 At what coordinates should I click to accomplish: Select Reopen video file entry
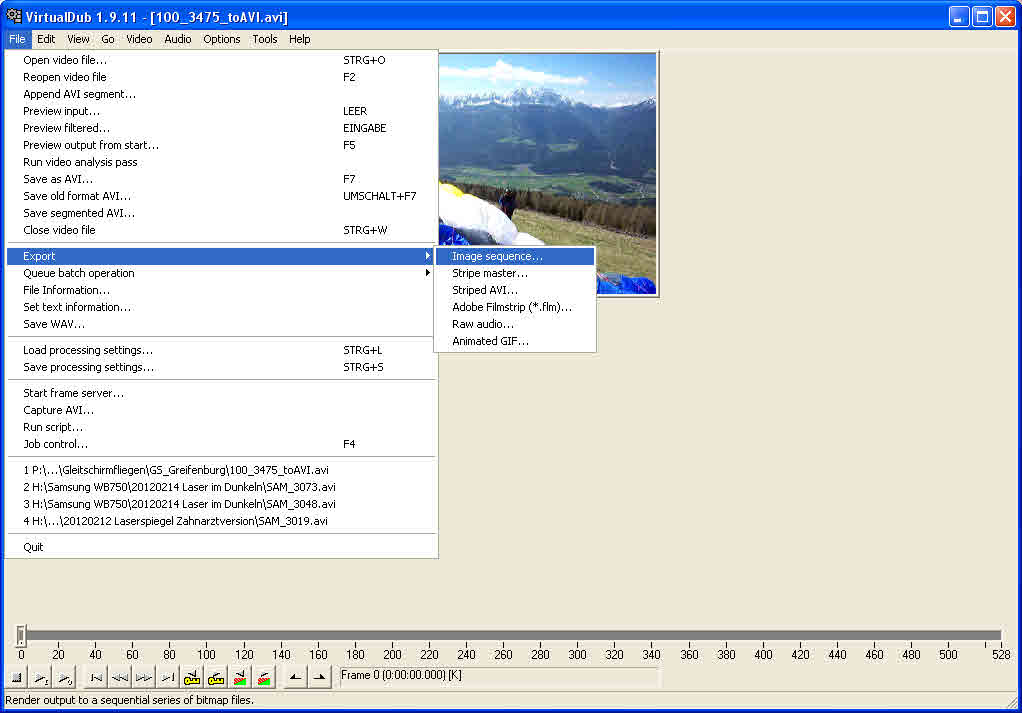[220, 77]
